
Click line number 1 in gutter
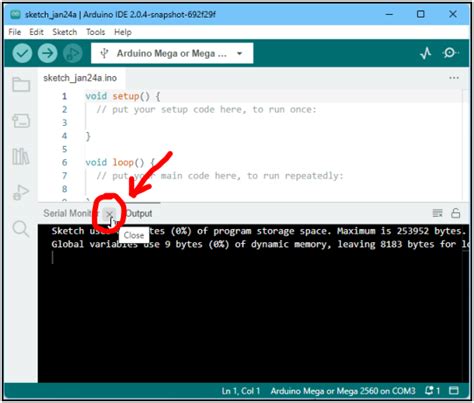(64, 96)
